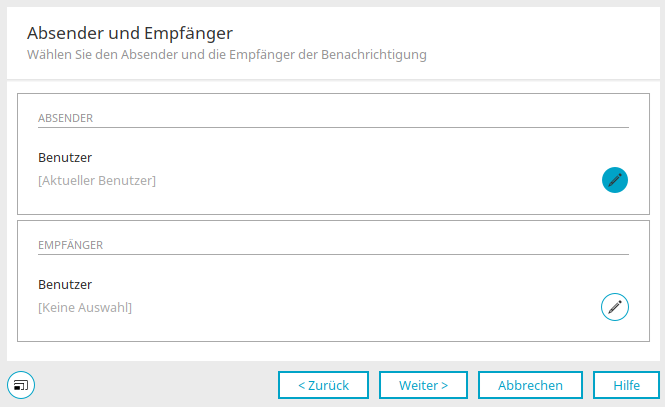This screenshot has height=407, width=665.
Task: Open Hilfe for this dialog
Action: (626, 385)
